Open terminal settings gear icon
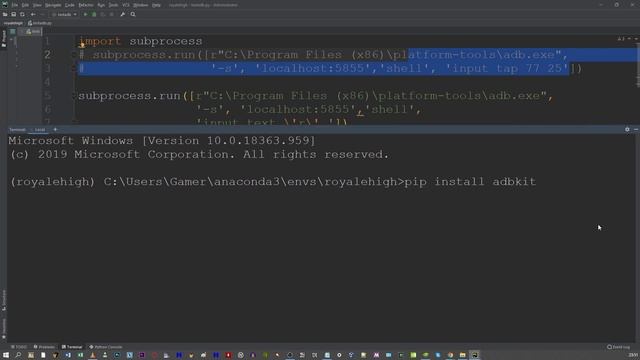 627,129
